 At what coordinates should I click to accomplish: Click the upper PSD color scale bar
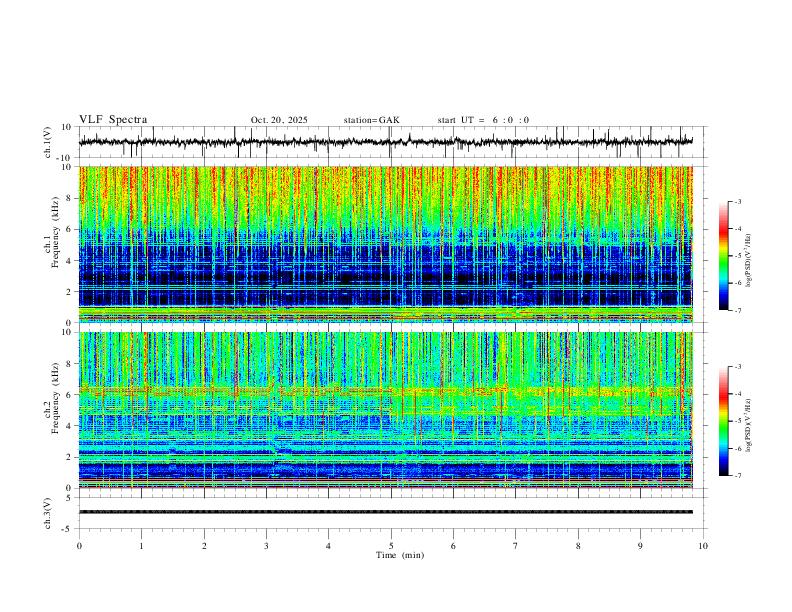(724, 256)
